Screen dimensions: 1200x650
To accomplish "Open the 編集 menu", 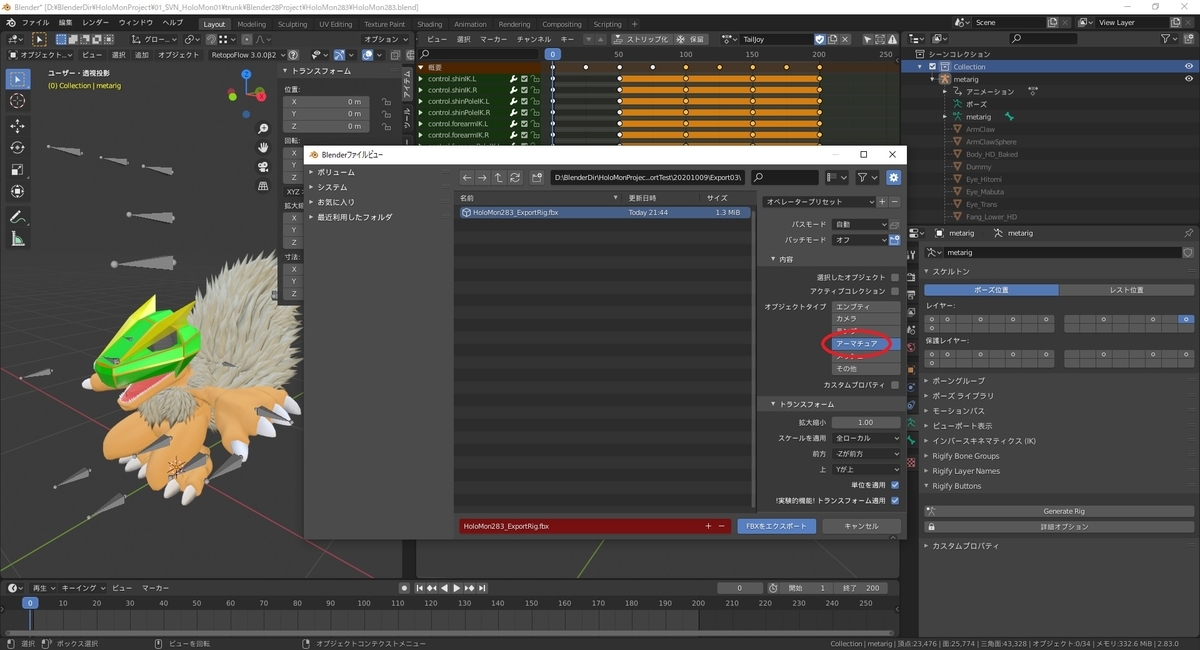I will pos(65,22).
